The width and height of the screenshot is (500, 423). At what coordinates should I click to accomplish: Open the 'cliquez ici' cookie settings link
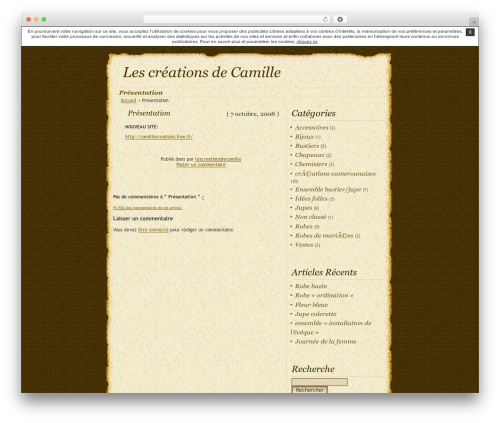[307, 42]
